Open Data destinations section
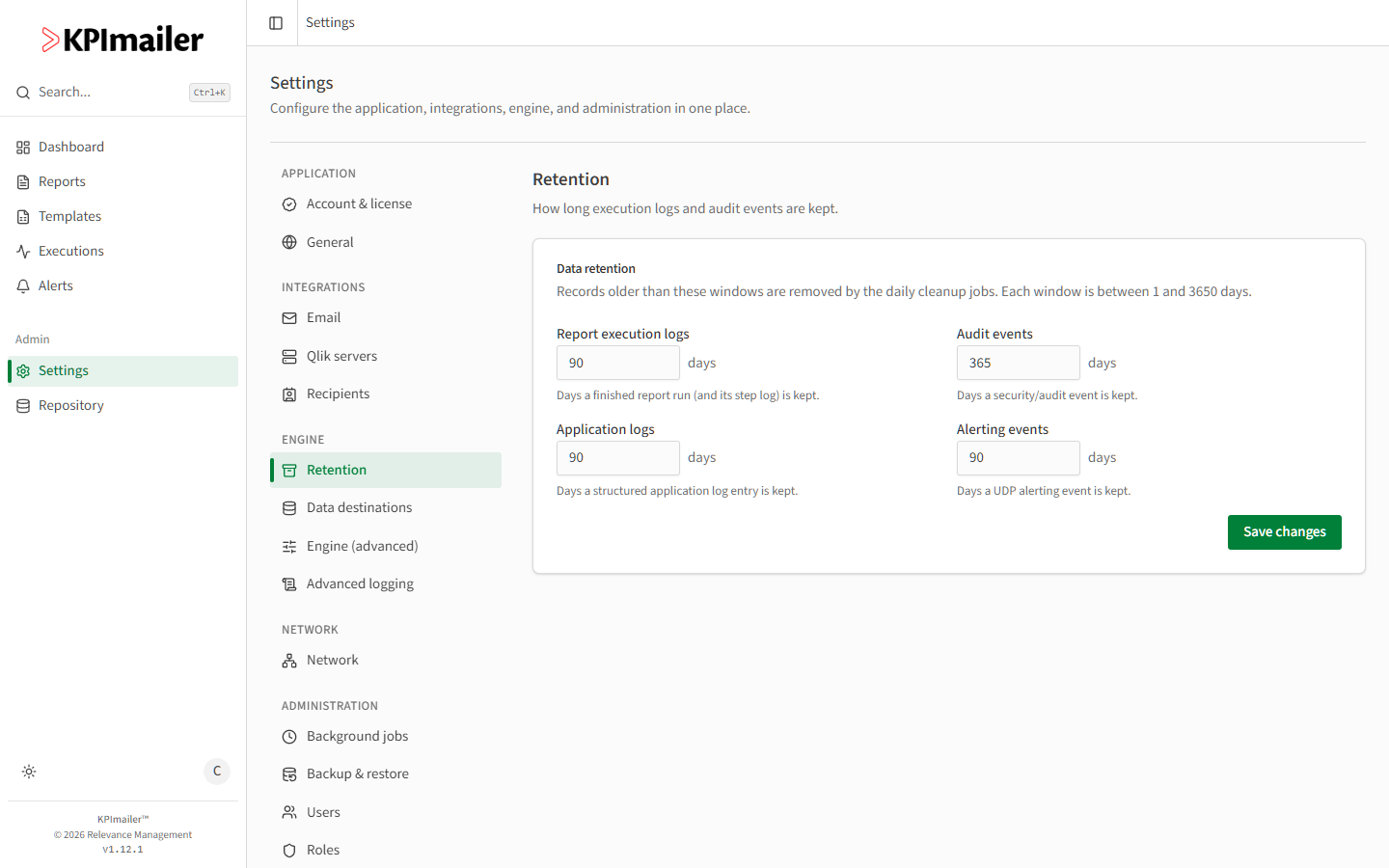The height and width of the screenshot is (868, 1389). (386, 508)
